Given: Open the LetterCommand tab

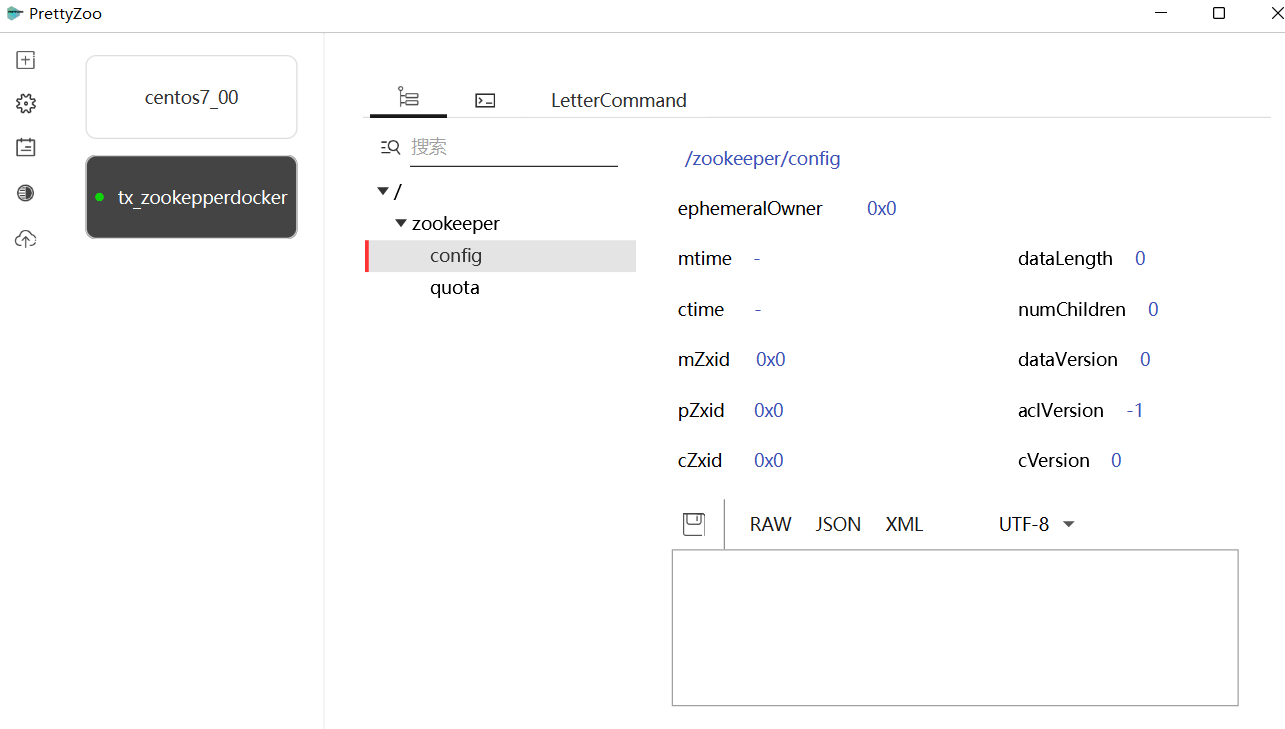Looking at the screenshot, I should click(619, 100).
